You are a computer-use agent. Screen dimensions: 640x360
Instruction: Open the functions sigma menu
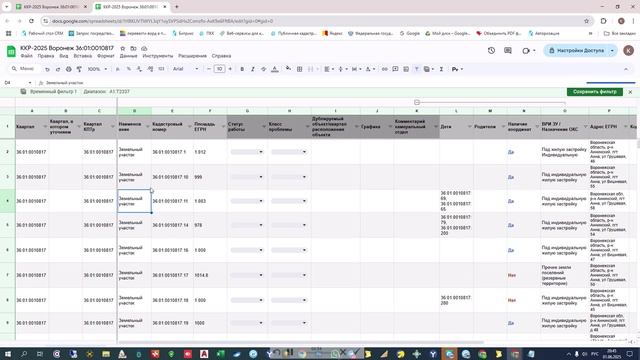tap(441, 69)
